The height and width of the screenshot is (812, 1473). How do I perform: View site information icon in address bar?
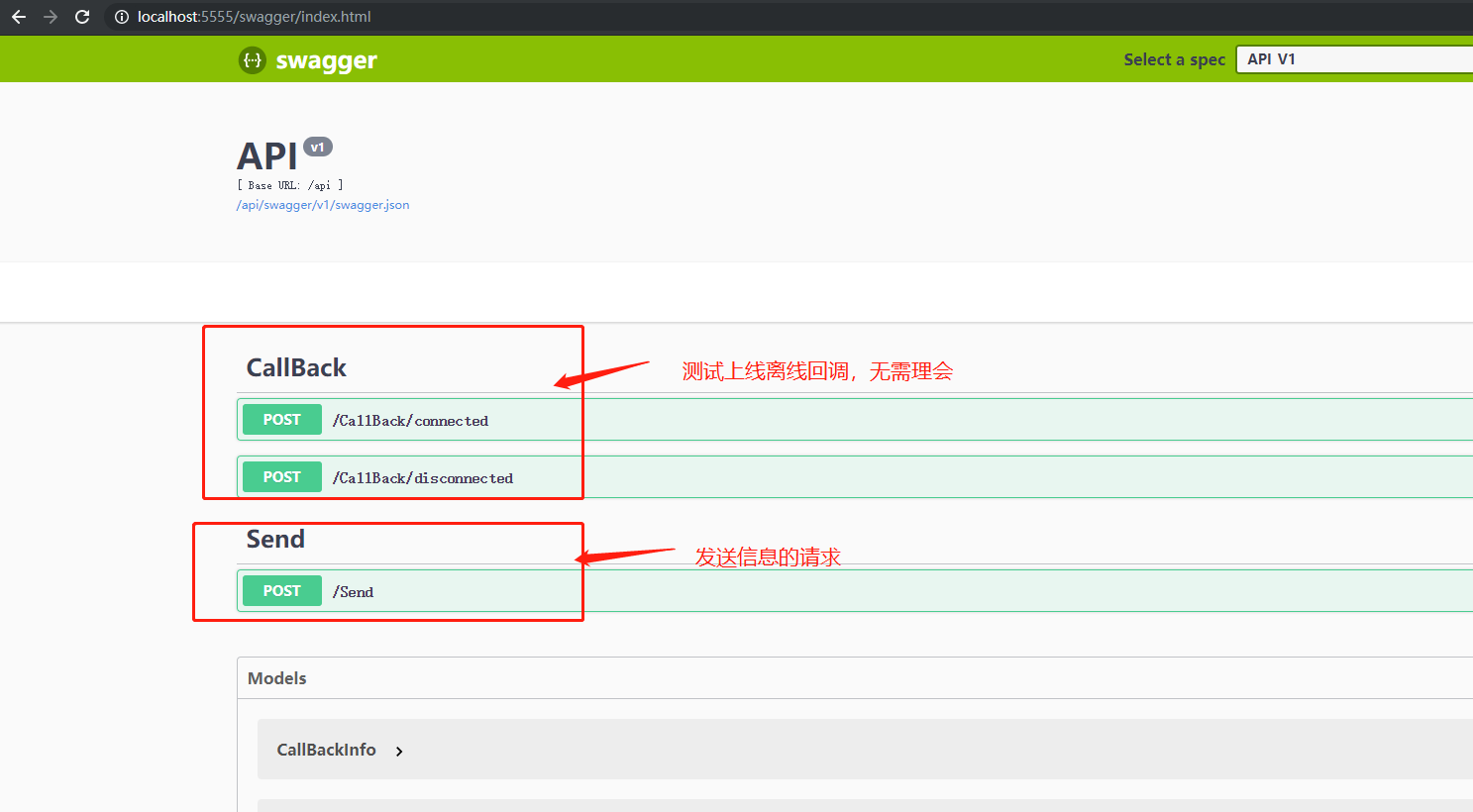pos(122,17)
